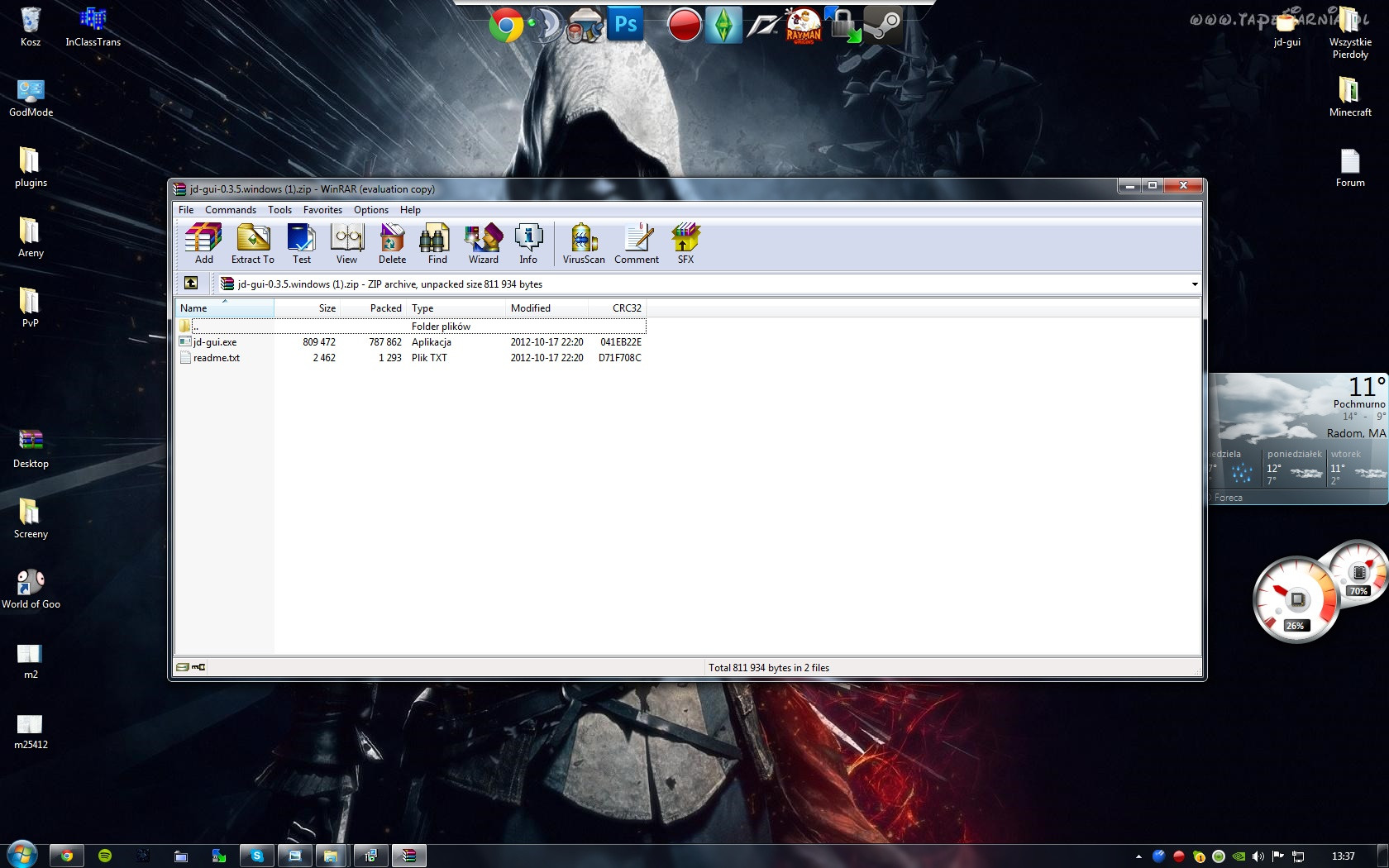Open the Kosz recycle bin icon
This screenshot has height=868, width=1389.
pyautogui.click(x=31, y=26)
